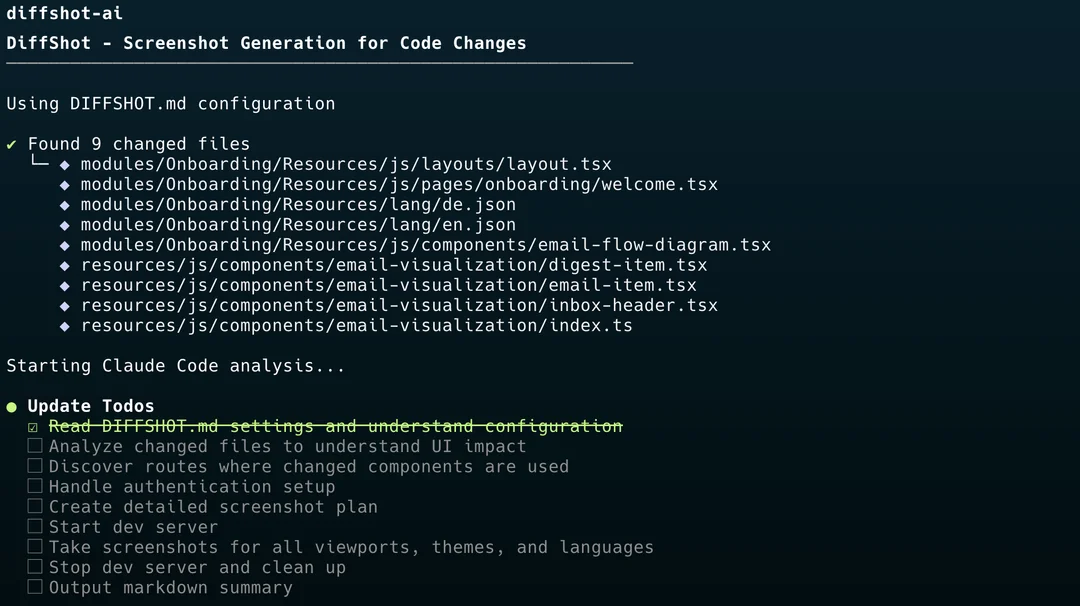Open the email-item.tsx file path
The image size is (1080, 606).
pos(388,285)
